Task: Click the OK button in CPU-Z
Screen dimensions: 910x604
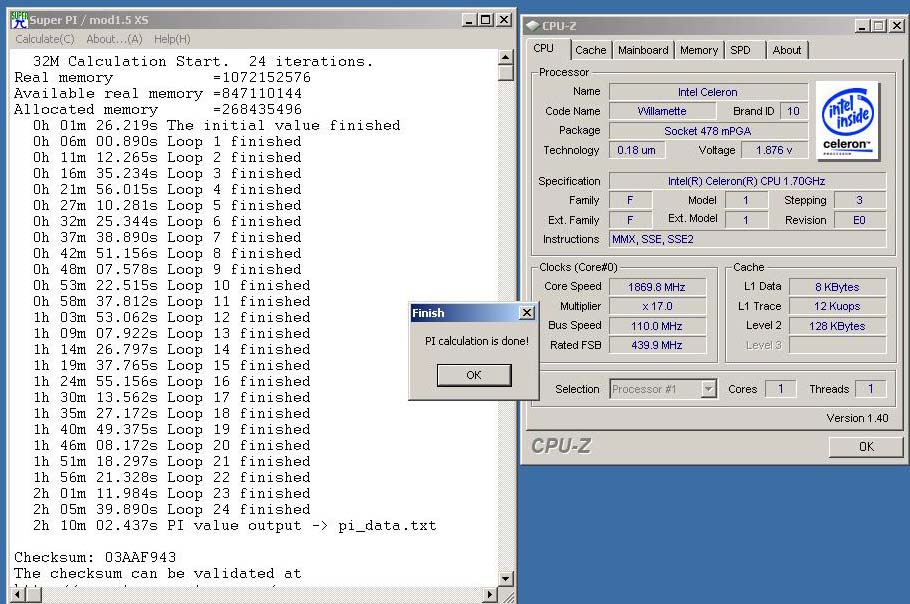Action: (866, 447)
